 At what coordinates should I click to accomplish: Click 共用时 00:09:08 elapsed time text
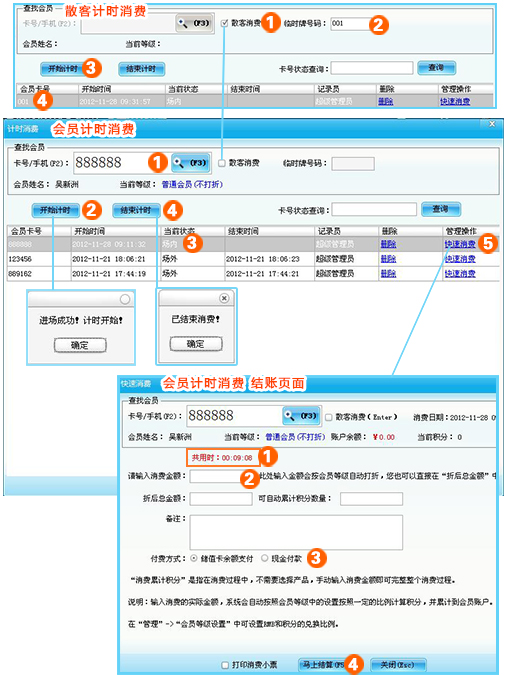tap(223, 458)
